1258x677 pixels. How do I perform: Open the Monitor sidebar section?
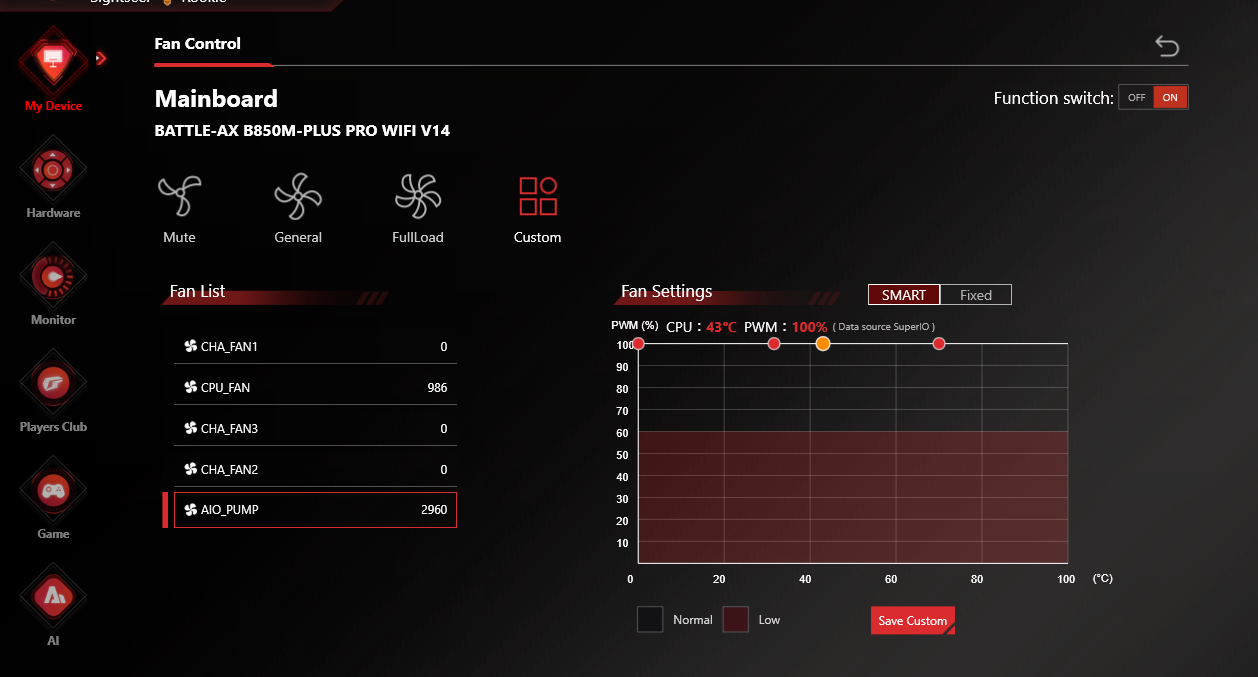click(x=53, y=285)
